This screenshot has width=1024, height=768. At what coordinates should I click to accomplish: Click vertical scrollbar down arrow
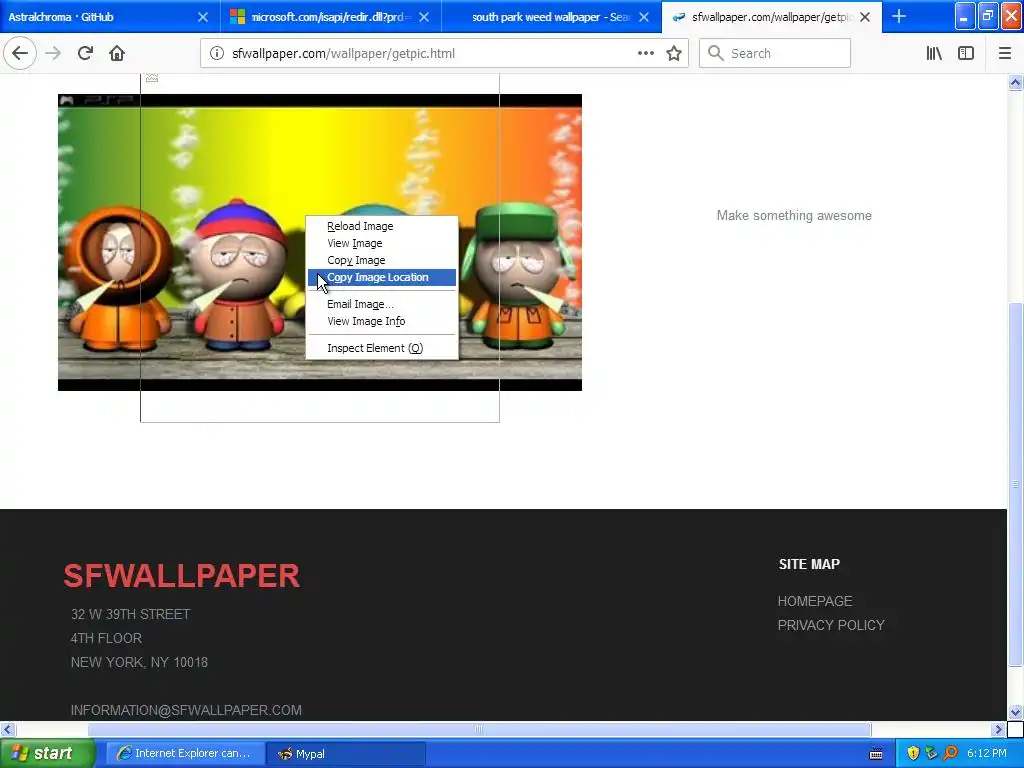point(1015,712)
